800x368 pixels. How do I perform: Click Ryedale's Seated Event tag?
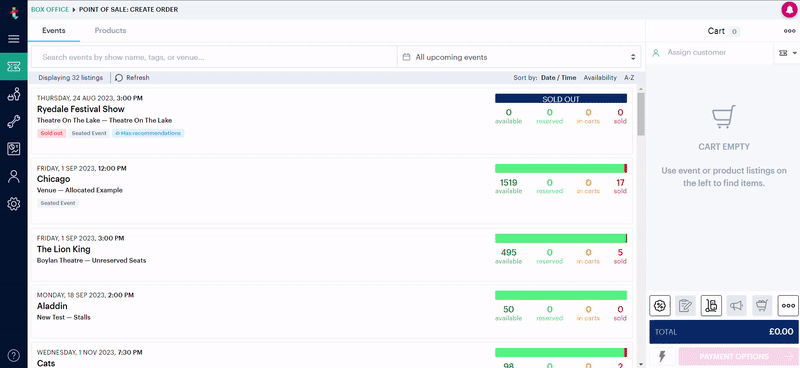(x=89, y=133)
